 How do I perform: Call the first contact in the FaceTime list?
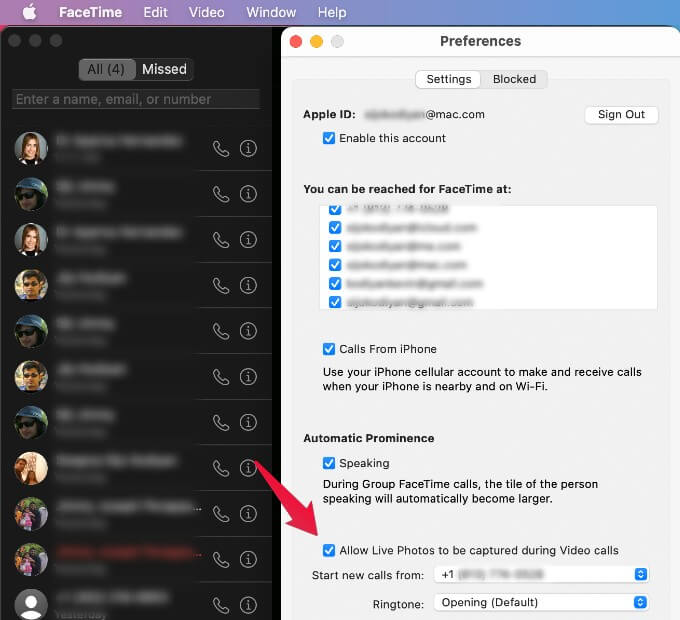221,149
